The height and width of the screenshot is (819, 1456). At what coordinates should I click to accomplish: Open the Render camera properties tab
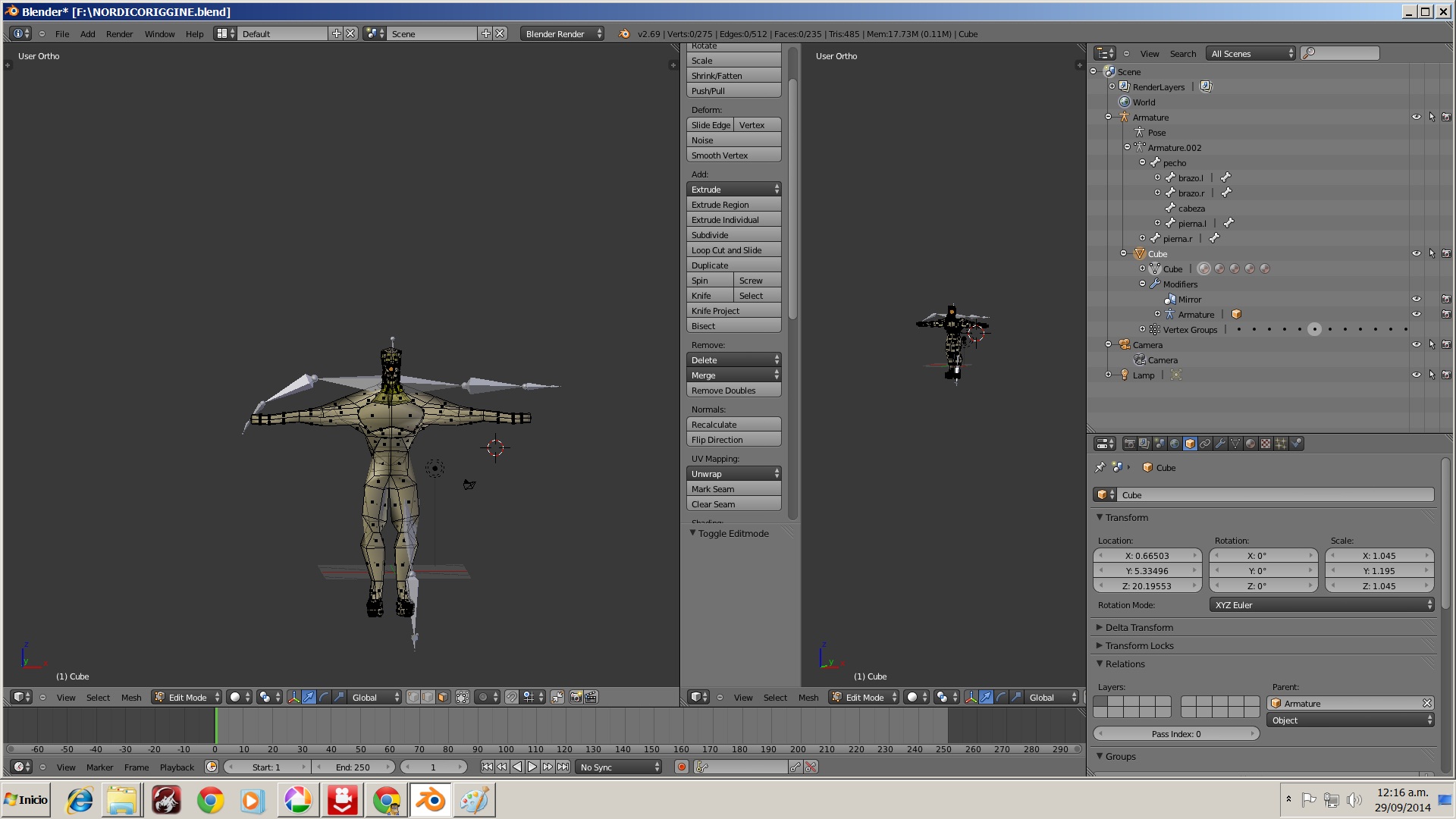(1129, 444)
